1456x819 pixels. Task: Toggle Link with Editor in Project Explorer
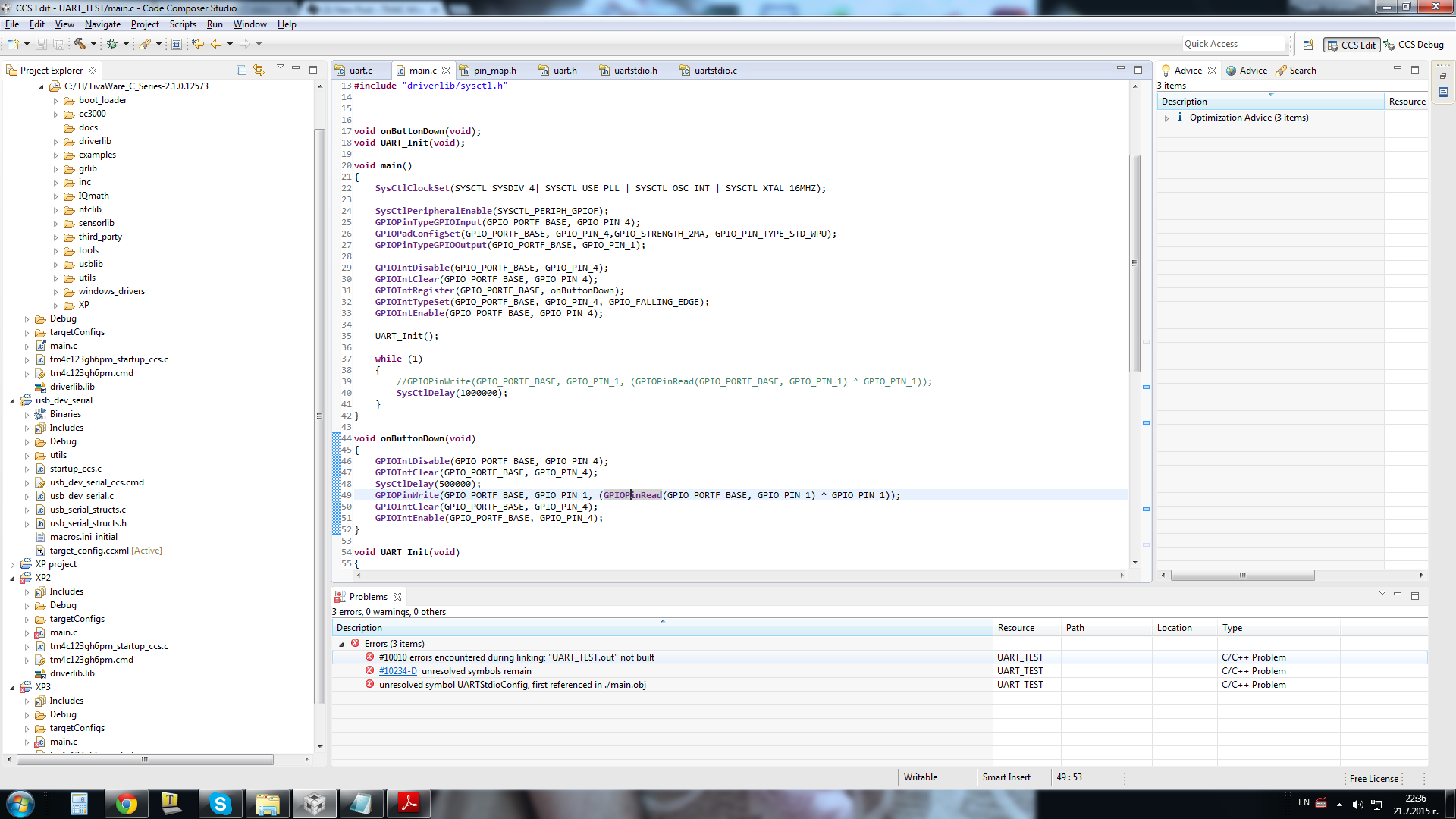coord(259,70)
